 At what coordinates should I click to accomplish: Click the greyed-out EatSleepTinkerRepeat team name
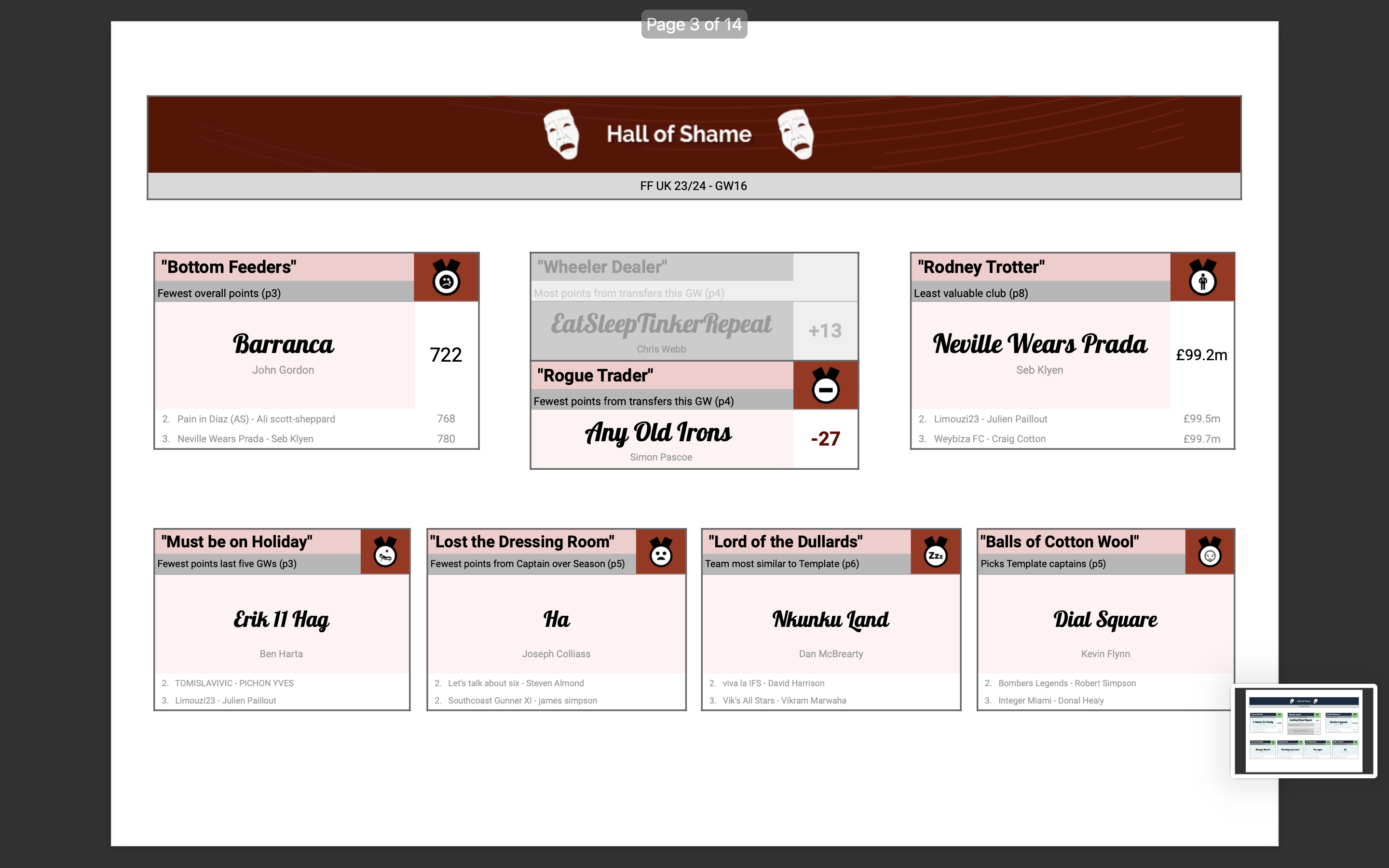(x=661, y=325)
